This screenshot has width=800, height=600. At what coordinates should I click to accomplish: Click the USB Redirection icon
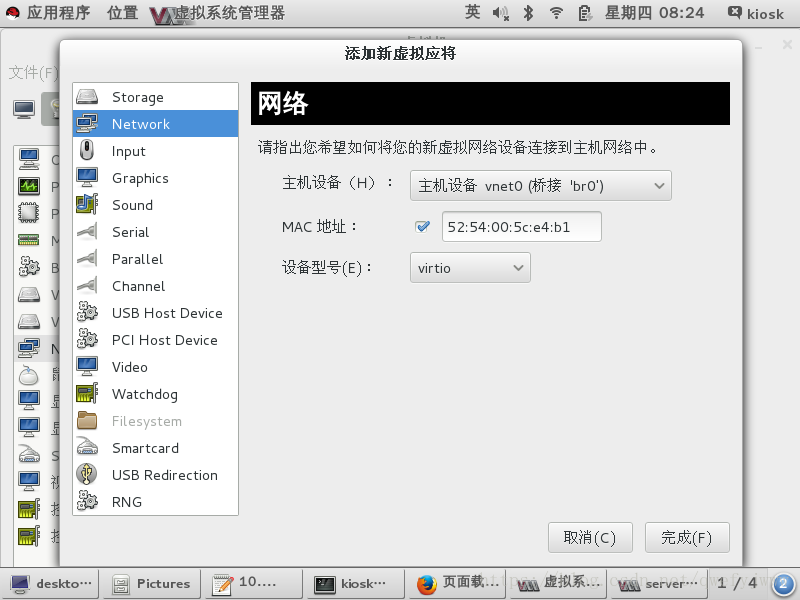click(87, 474)
